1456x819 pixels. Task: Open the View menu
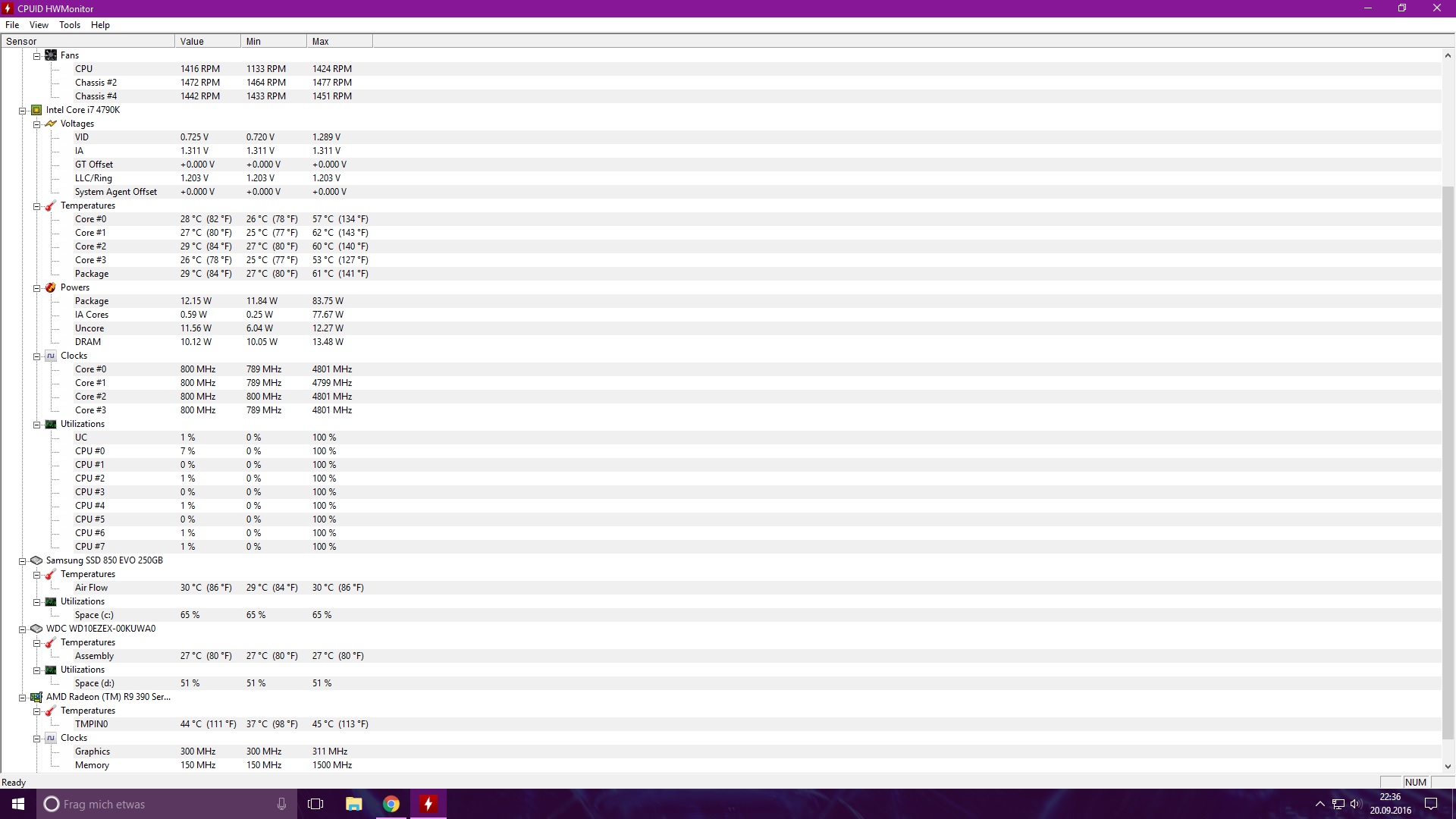(39, 25)
